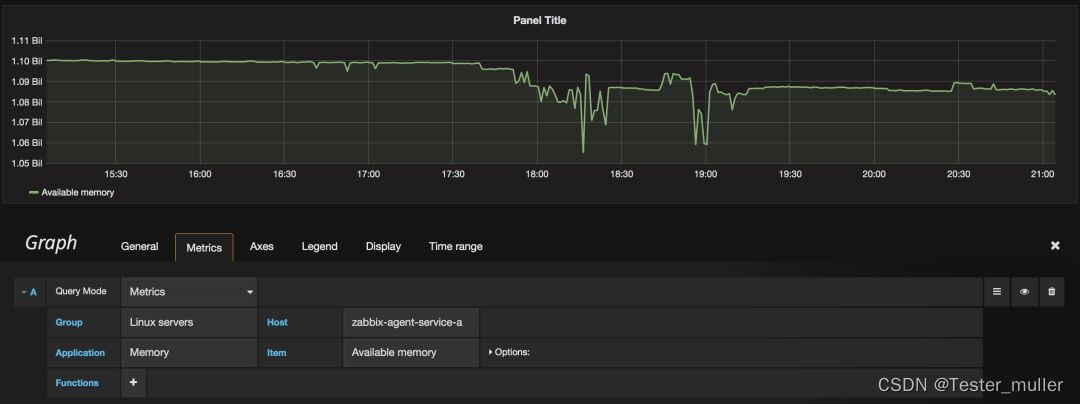Add a function with the plus button
The width and height of the screenshot is (1080, 404).
(x=133, y=382)
